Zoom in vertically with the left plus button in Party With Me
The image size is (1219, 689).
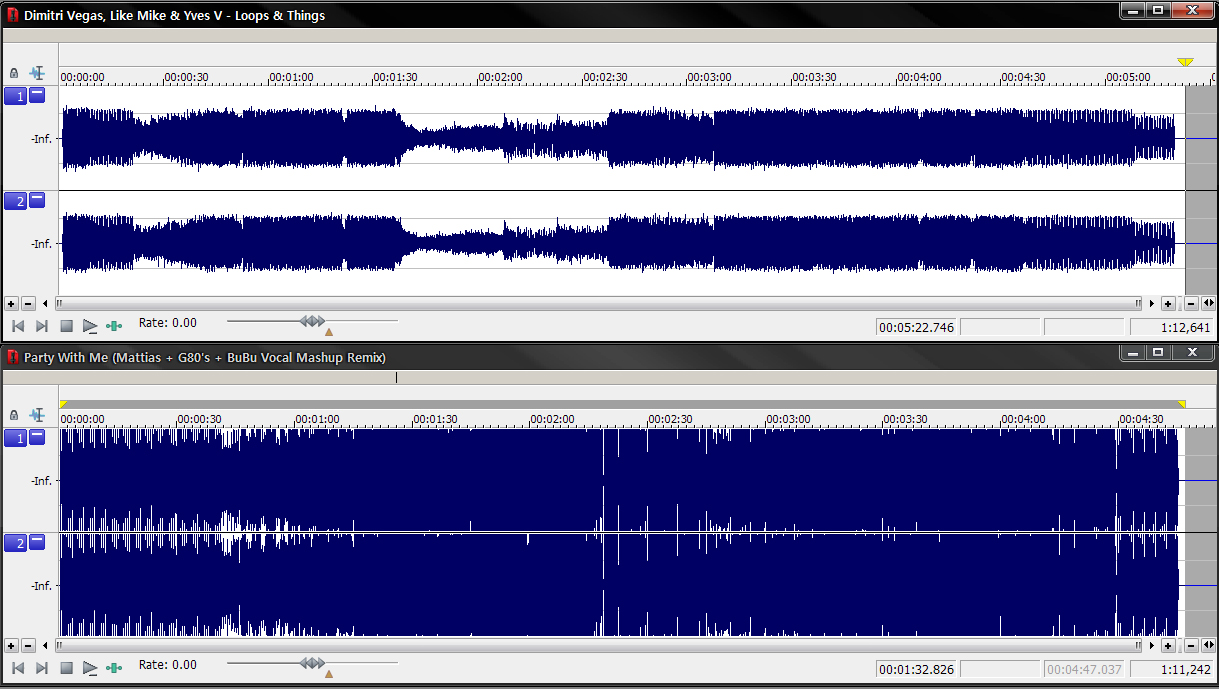[x=11, y=645]
